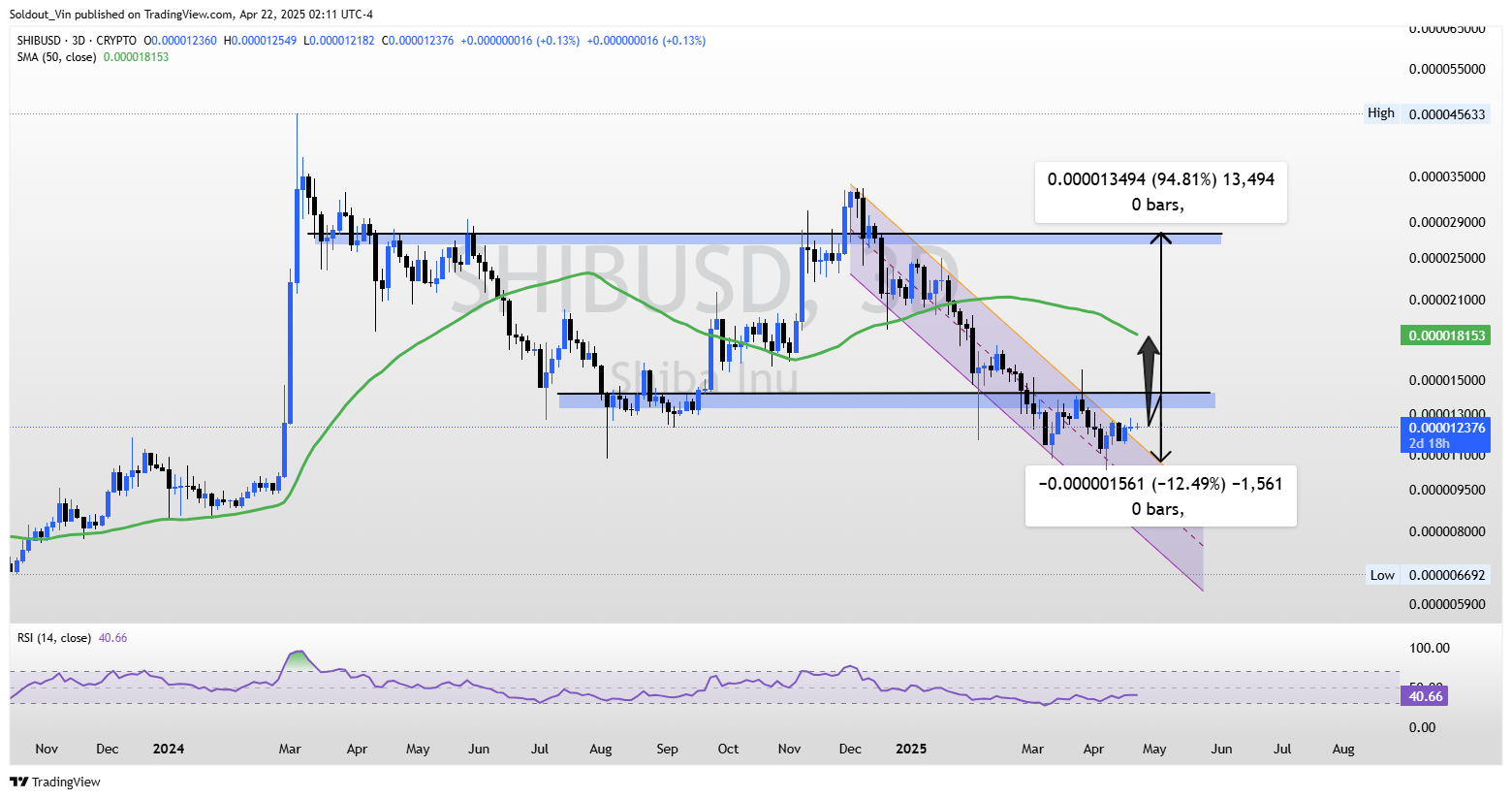Click the 0.000021000 price axis label
The width and height of the screenshot is (1512, 799).
point(1446,300)
